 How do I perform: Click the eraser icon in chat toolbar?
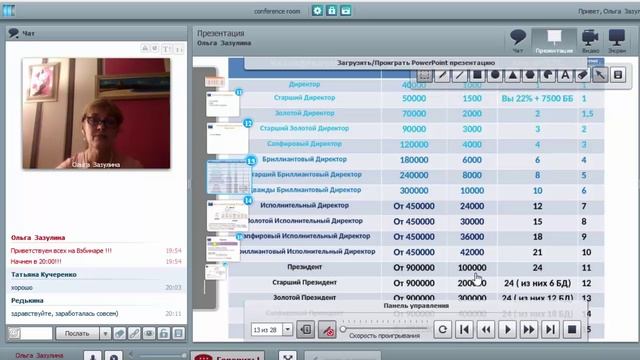point(120,333)
